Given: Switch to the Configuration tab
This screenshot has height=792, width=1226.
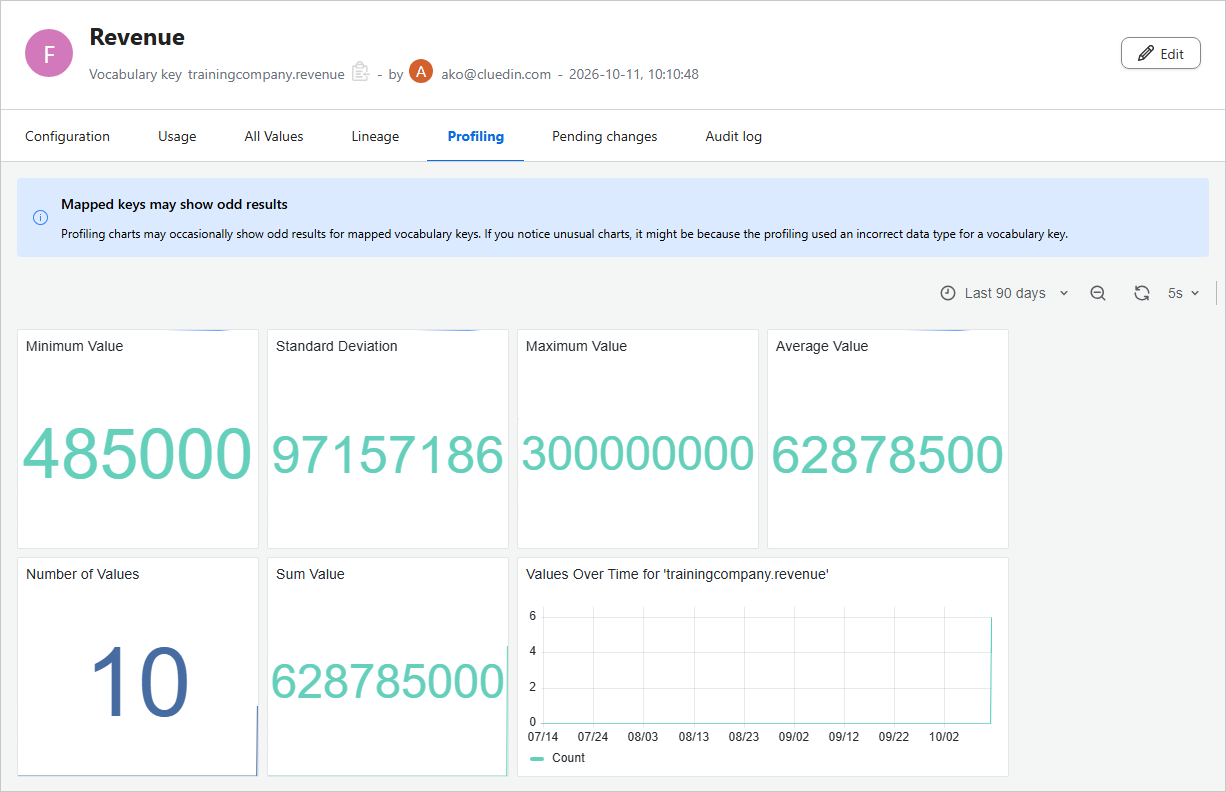Looking at the screenshot, I should 67,136.
